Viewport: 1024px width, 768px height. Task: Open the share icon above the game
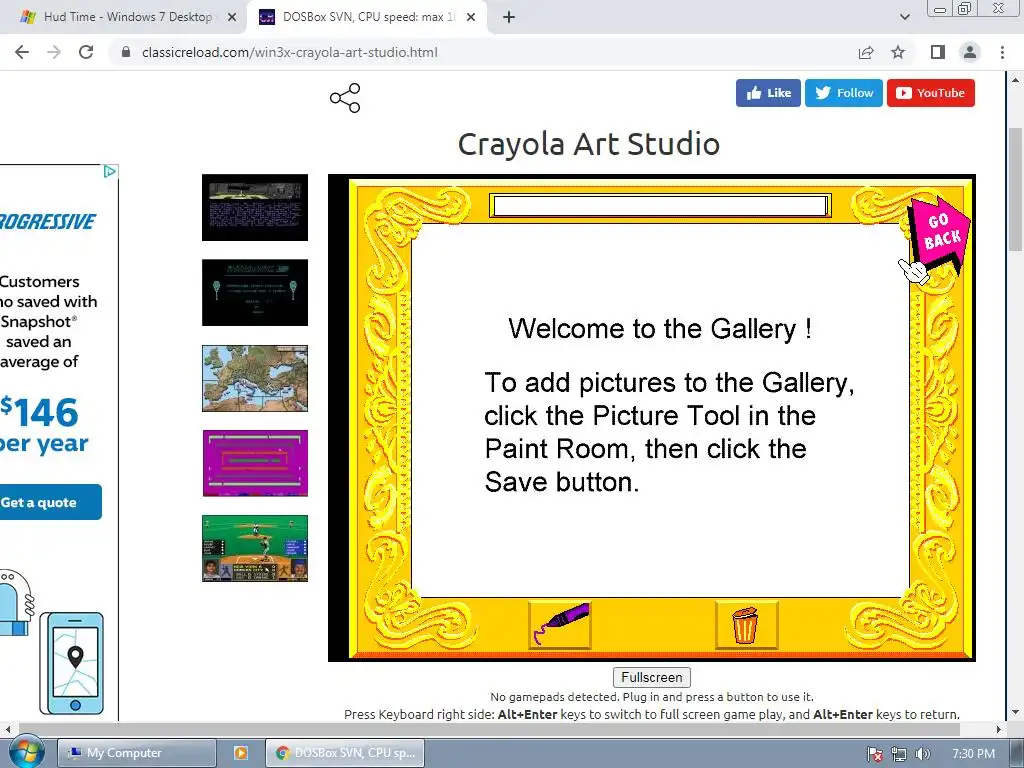(x=345, y=98)
